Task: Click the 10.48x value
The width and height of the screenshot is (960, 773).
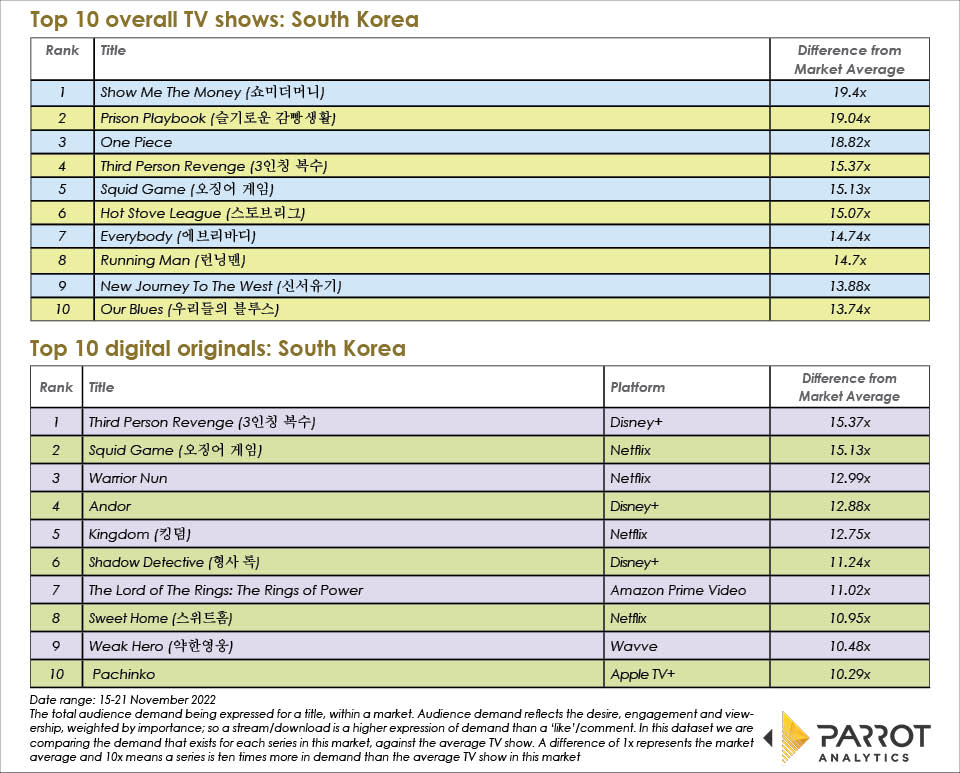Action: coord(850,646)
